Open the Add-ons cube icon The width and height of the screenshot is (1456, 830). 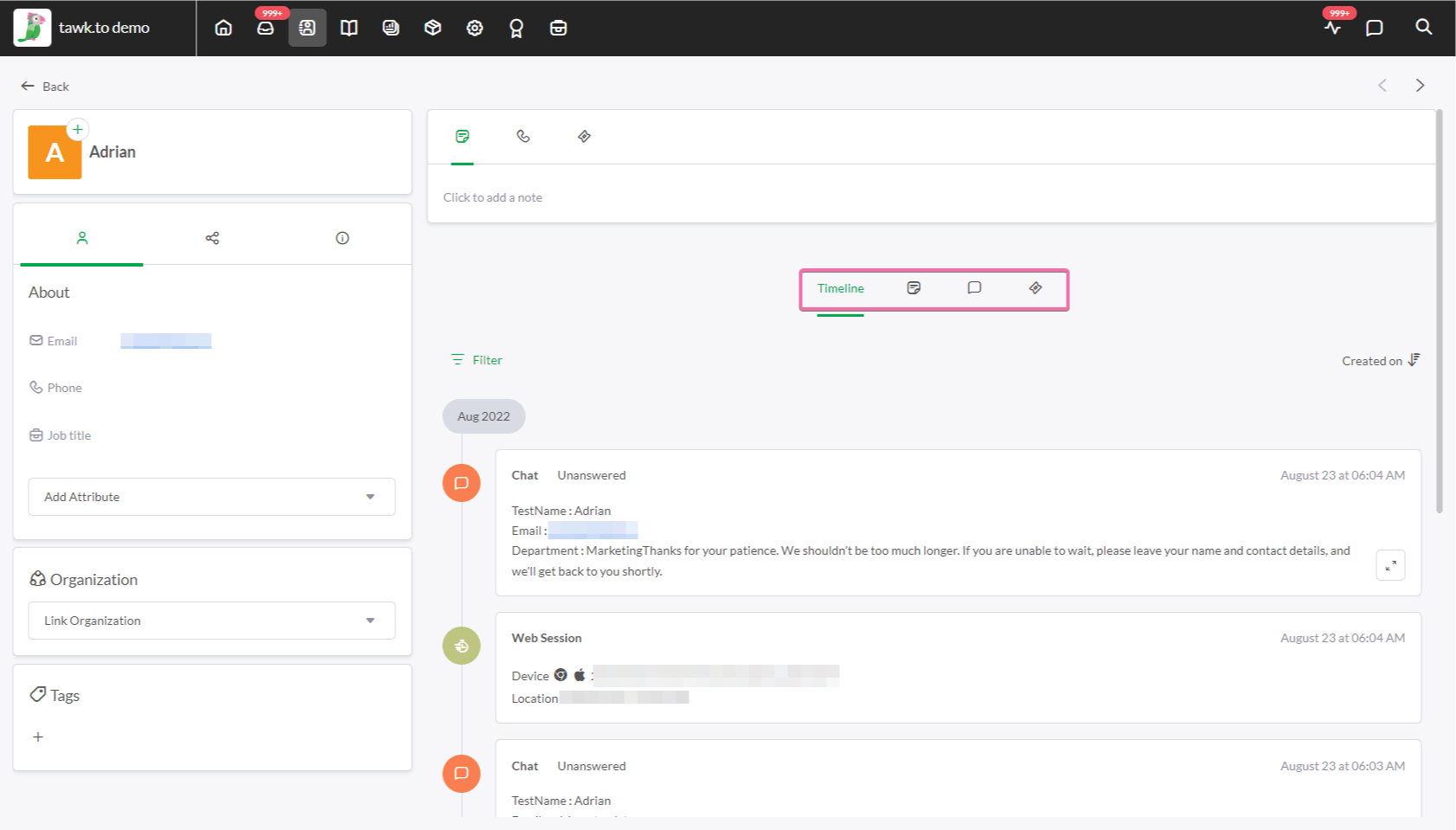(433, 28)
